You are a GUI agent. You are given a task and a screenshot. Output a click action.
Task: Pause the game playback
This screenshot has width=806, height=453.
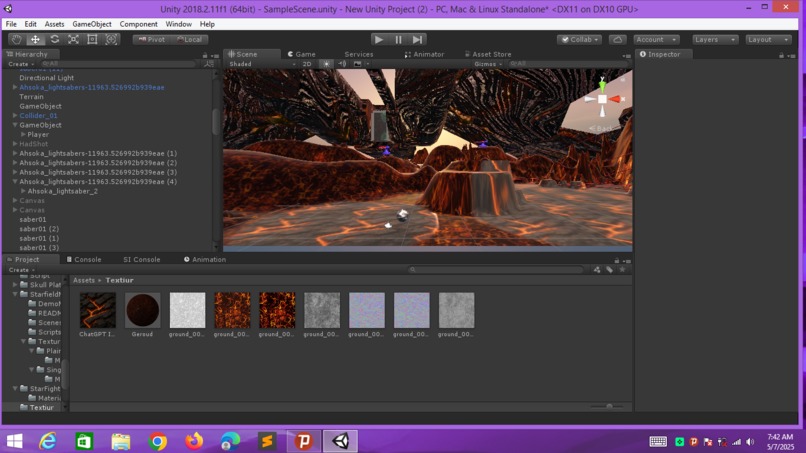pyautogui.click(x=398, y=40)
